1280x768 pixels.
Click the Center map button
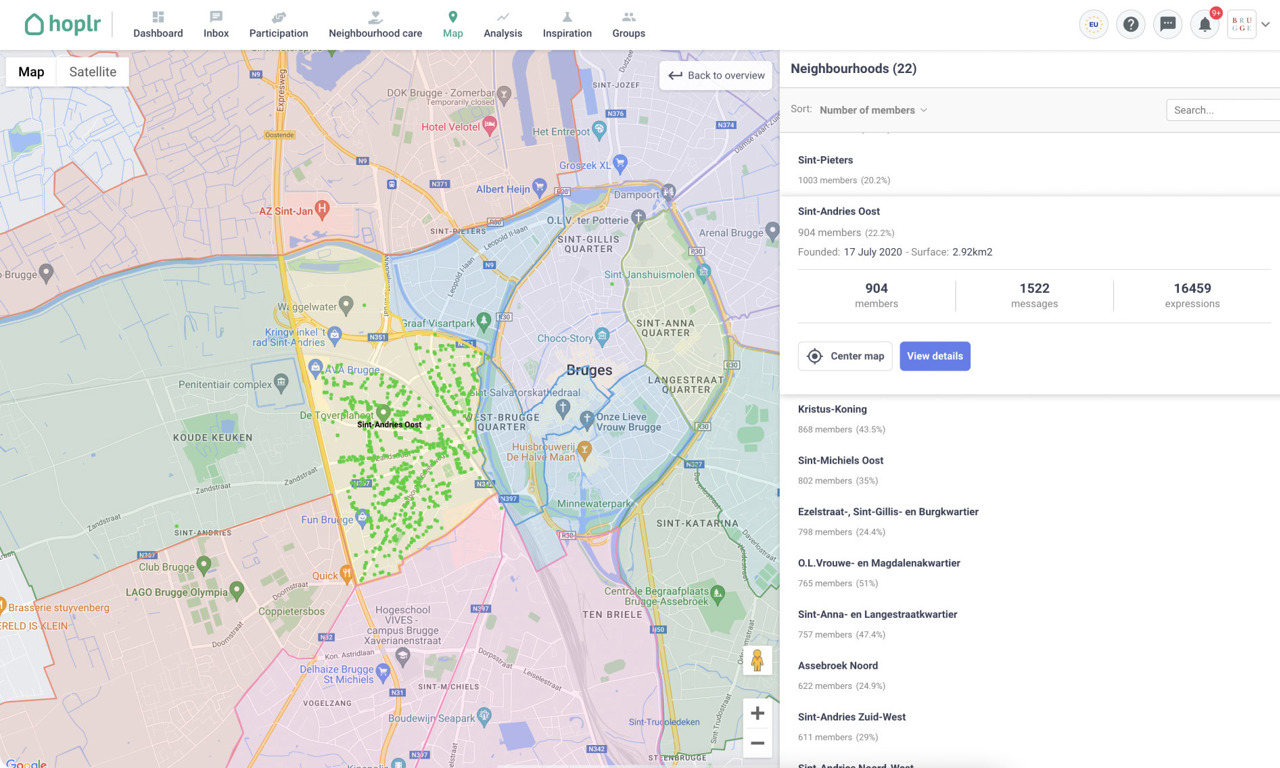845,356
